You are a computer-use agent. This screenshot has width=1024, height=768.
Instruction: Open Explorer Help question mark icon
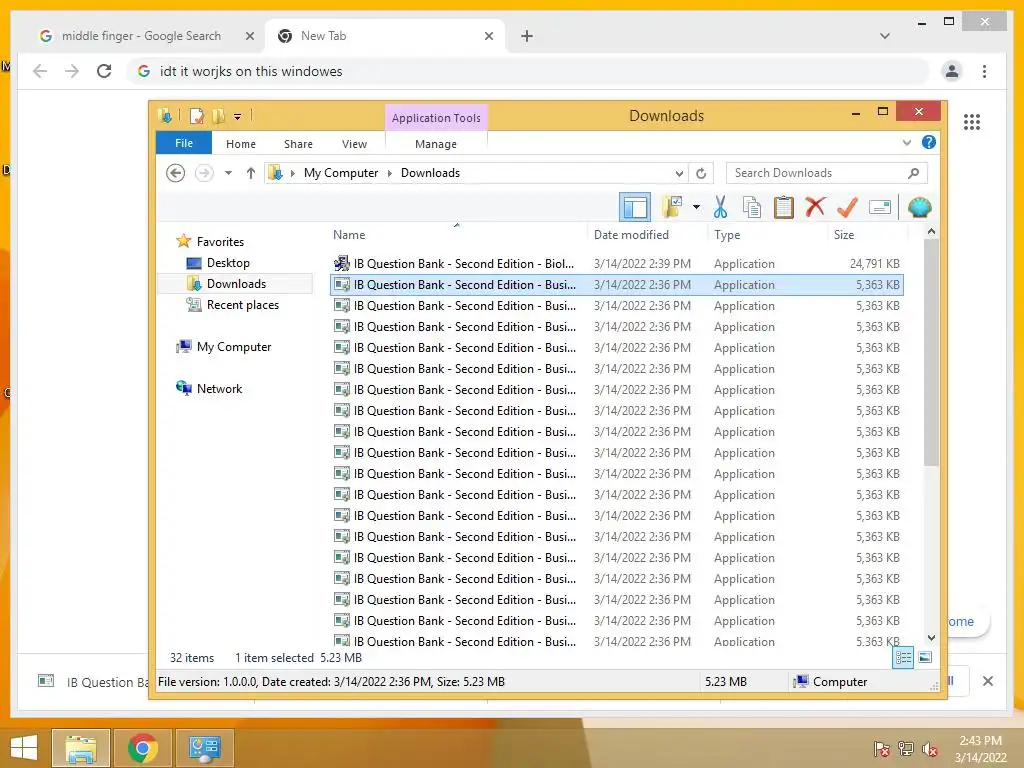pos(929,142)
